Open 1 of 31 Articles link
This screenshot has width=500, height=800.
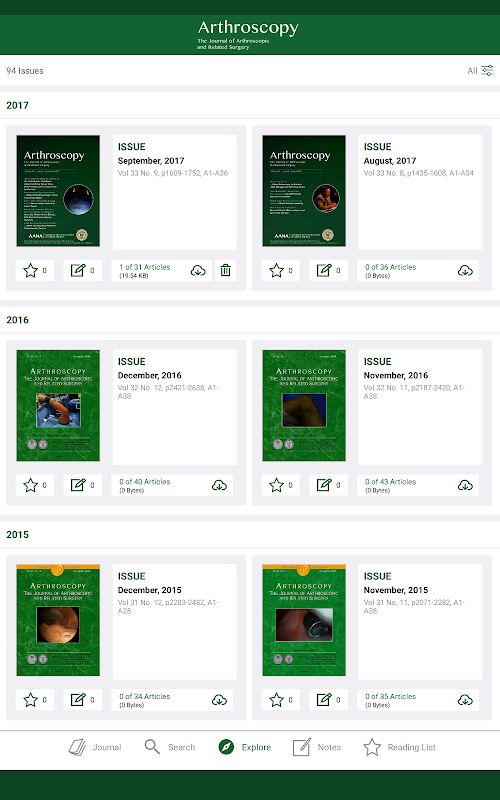pos(144,267)
